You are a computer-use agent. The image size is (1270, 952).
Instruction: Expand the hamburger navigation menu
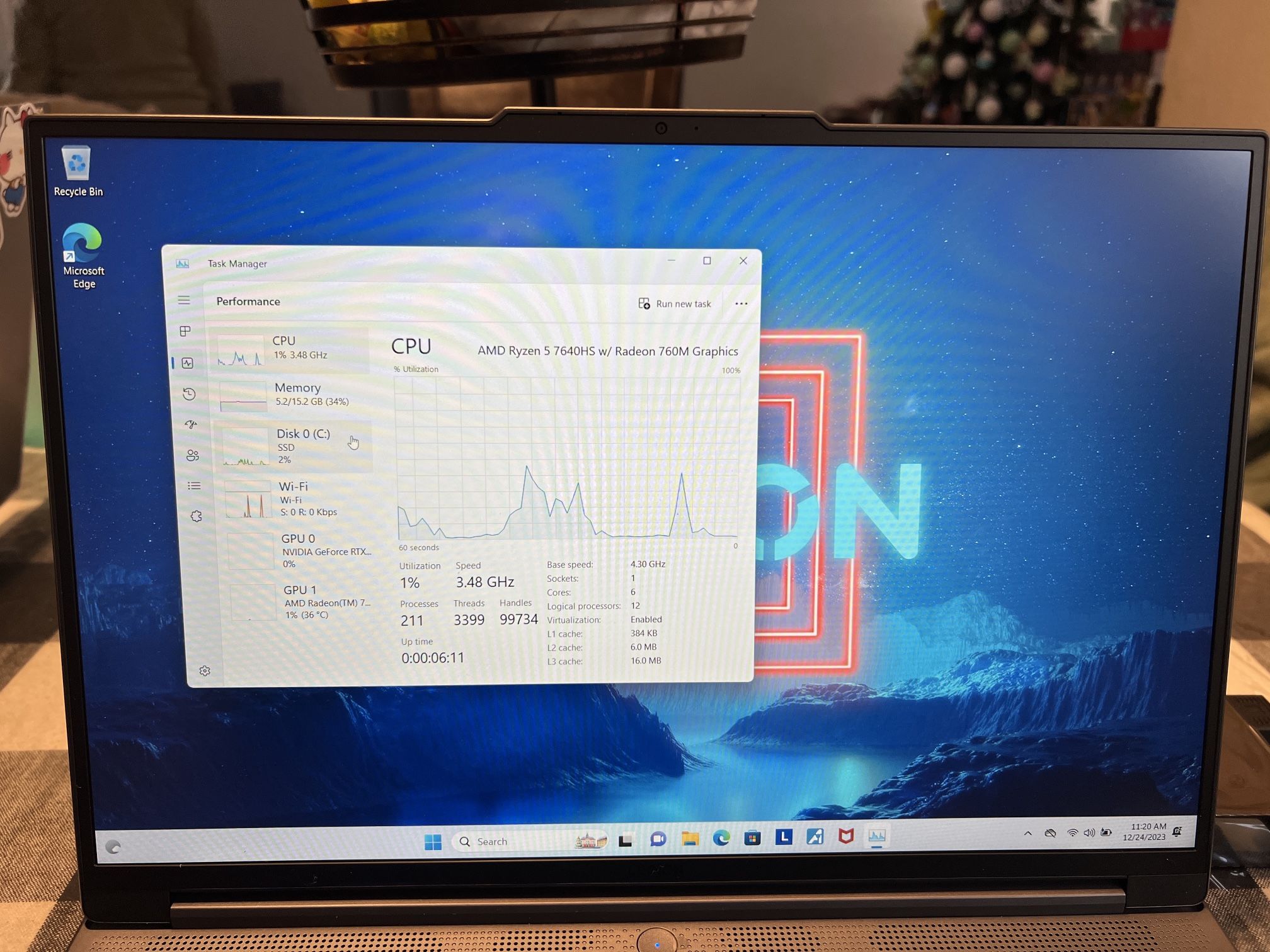[x=183, y=300]
